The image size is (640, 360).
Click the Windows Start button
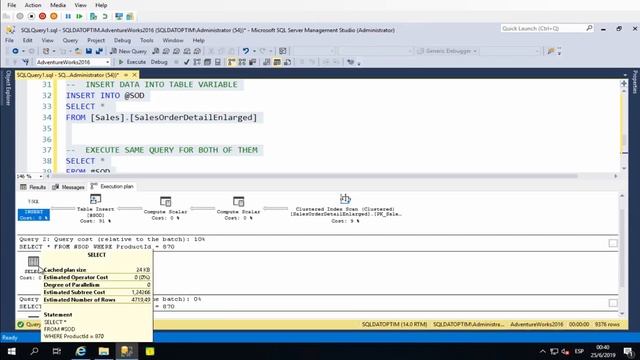click(11, 351)
